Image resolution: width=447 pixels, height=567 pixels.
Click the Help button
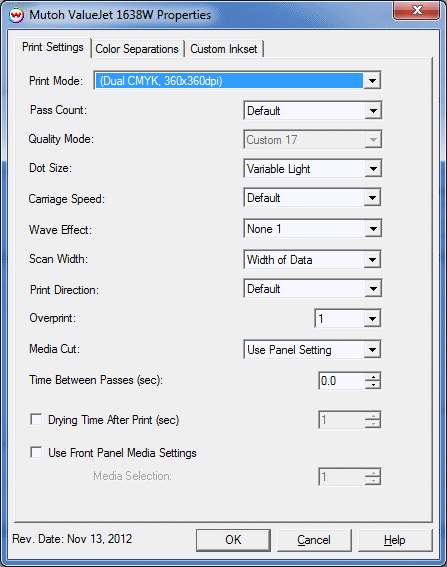(x=395, y=540)
